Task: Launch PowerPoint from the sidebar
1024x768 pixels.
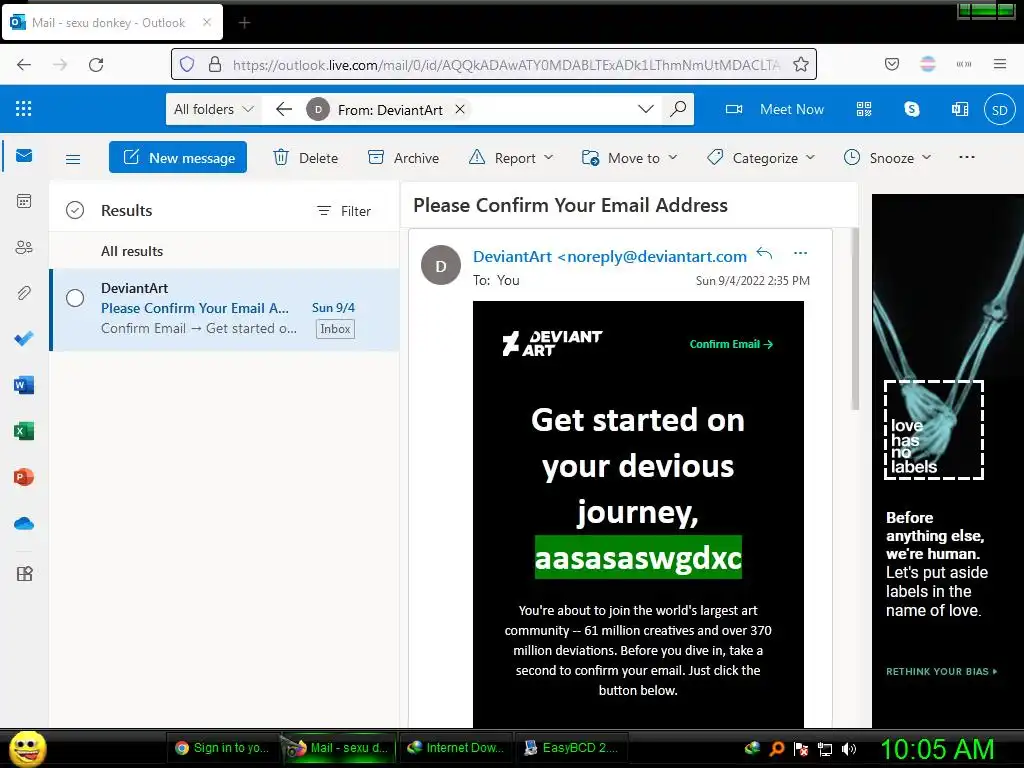Action: pyautogui.click(x=24, y=477)
